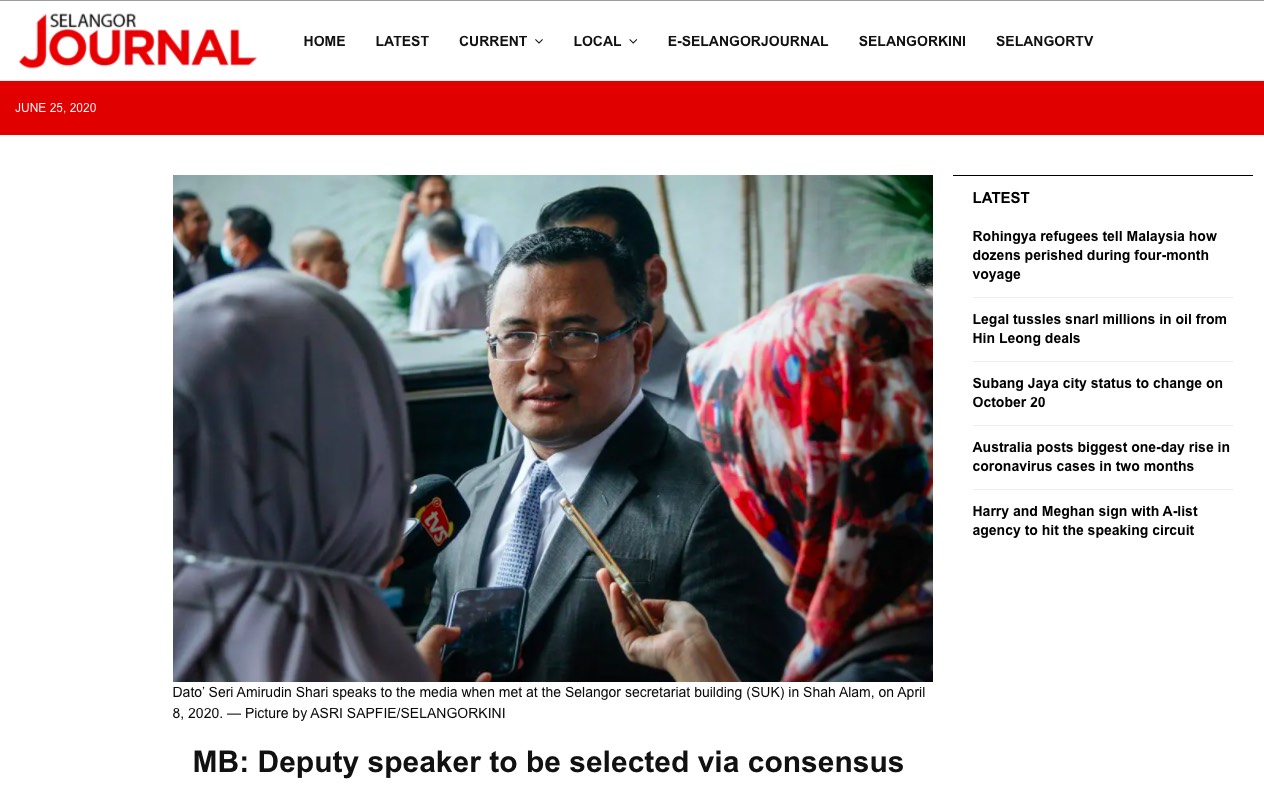Image resolution: width=1264 pixels, height=787 pixels.
Task: Visit the E-SELANGORJOURNAL link
Action: pyautogui.click(x=748, y=41)
